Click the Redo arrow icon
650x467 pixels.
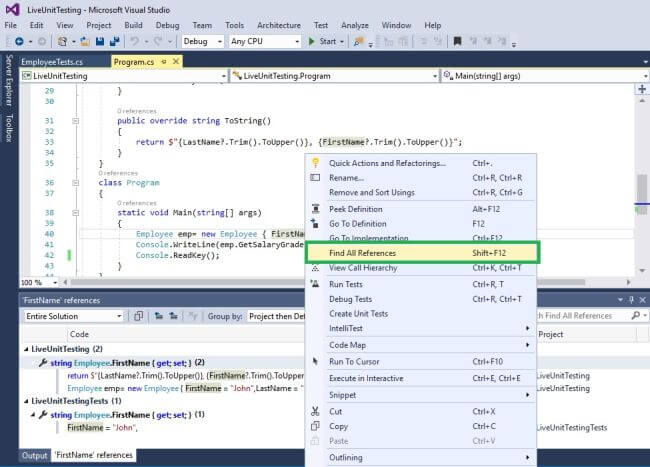click(158, 41)
